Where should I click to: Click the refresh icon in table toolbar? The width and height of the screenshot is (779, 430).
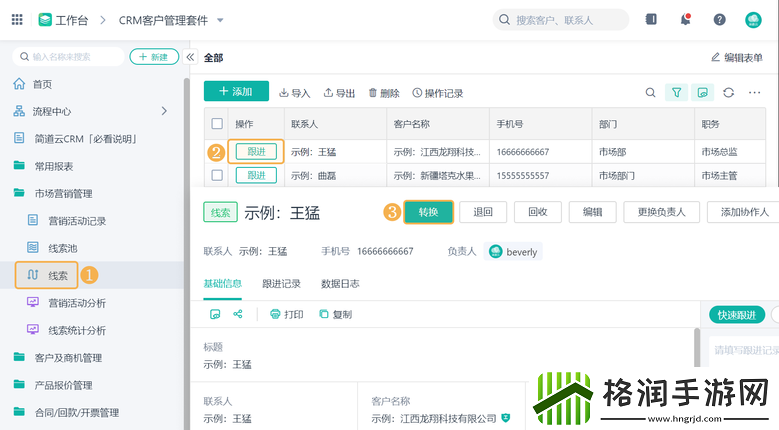pos(728,92)
